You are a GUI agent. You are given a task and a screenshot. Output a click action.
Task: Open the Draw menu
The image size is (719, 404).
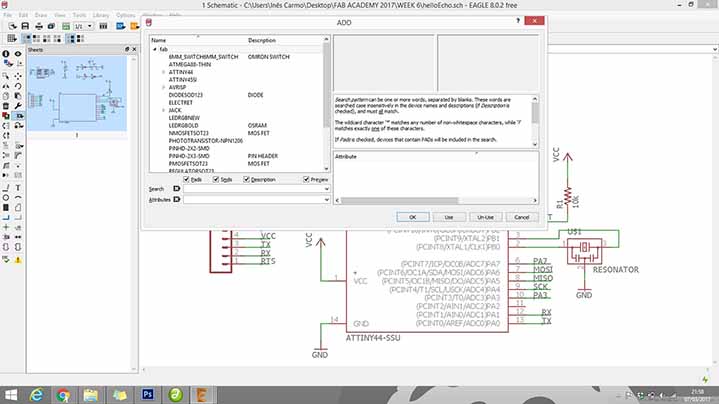40,15
